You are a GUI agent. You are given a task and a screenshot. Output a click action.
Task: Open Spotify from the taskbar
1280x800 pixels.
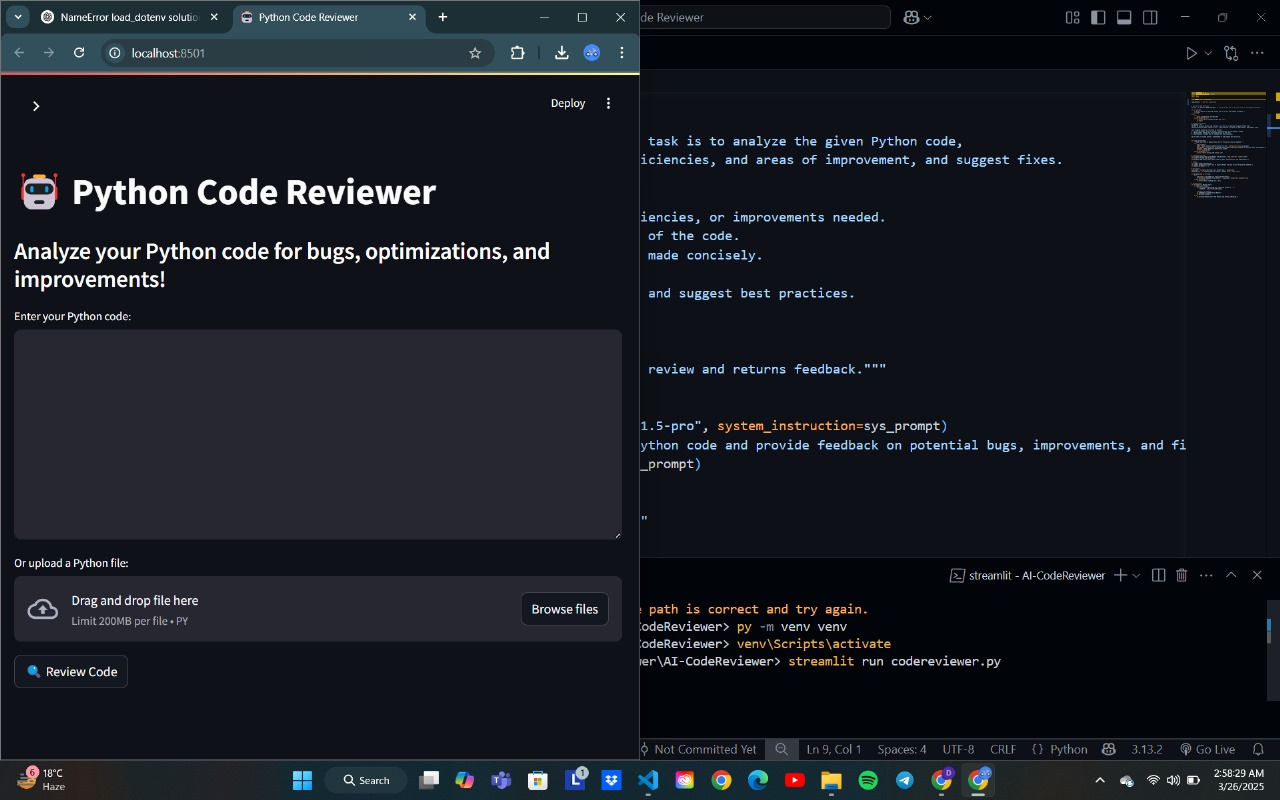click(868, 780)
